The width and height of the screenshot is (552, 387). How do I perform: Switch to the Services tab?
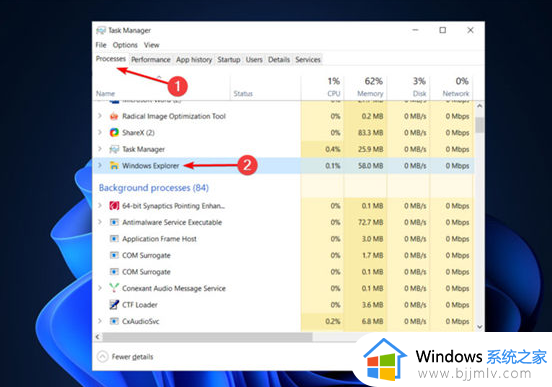tap(308, 60)
